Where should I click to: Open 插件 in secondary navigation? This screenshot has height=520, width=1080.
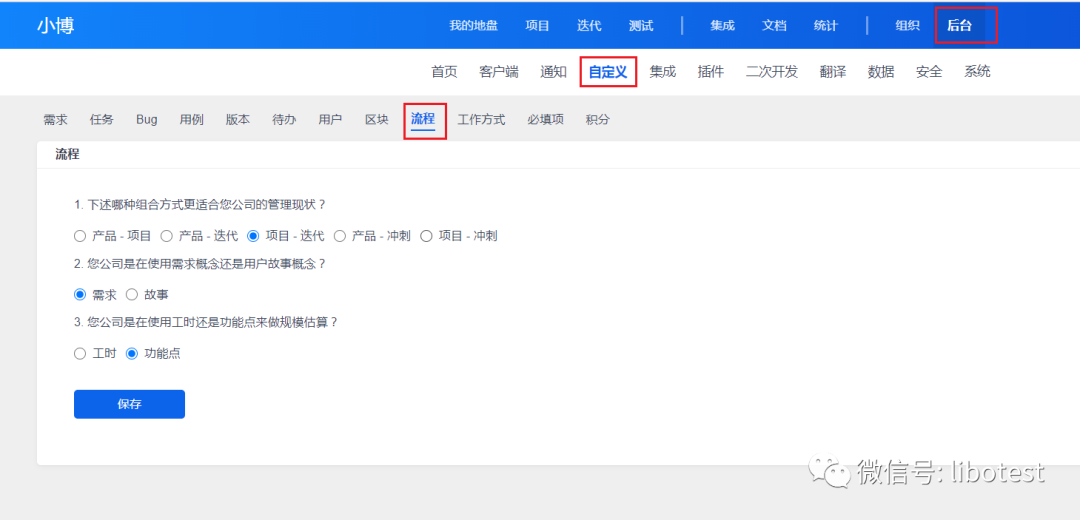point(711,72)
